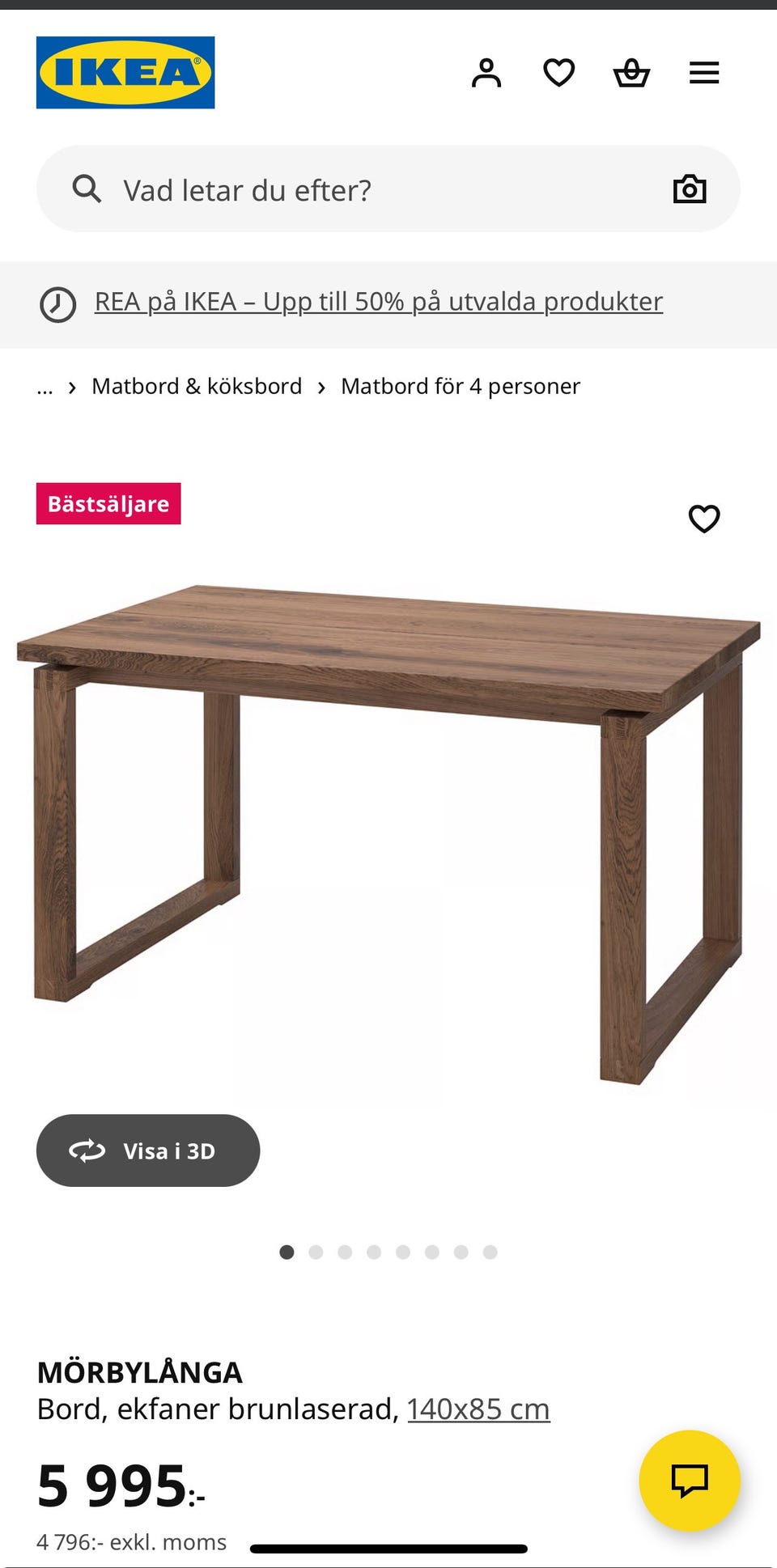This screenshot has width=777, height=1568.
Task: Save MÖRBYLÅNGA table to favorites
Action: [704, 519]
